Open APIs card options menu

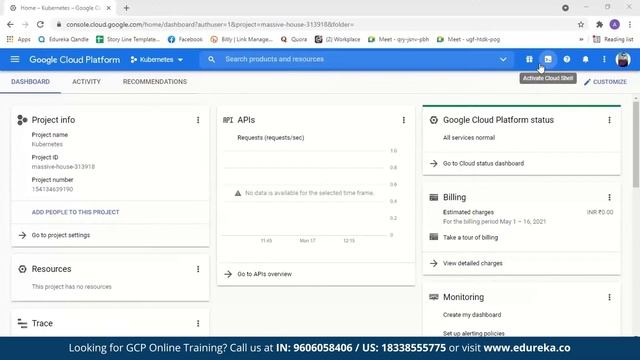tap(404, 120)
